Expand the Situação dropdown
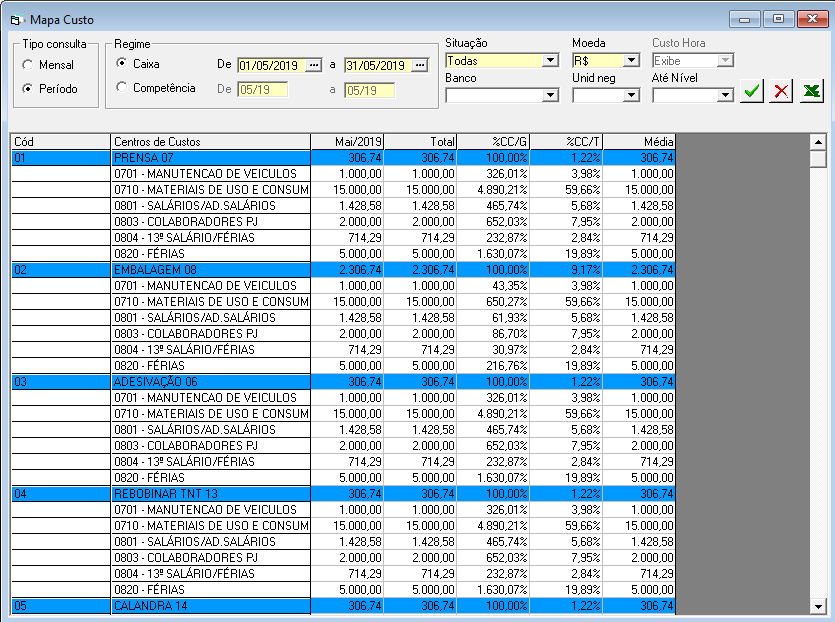The image size is (835, 622). point(549,60)
